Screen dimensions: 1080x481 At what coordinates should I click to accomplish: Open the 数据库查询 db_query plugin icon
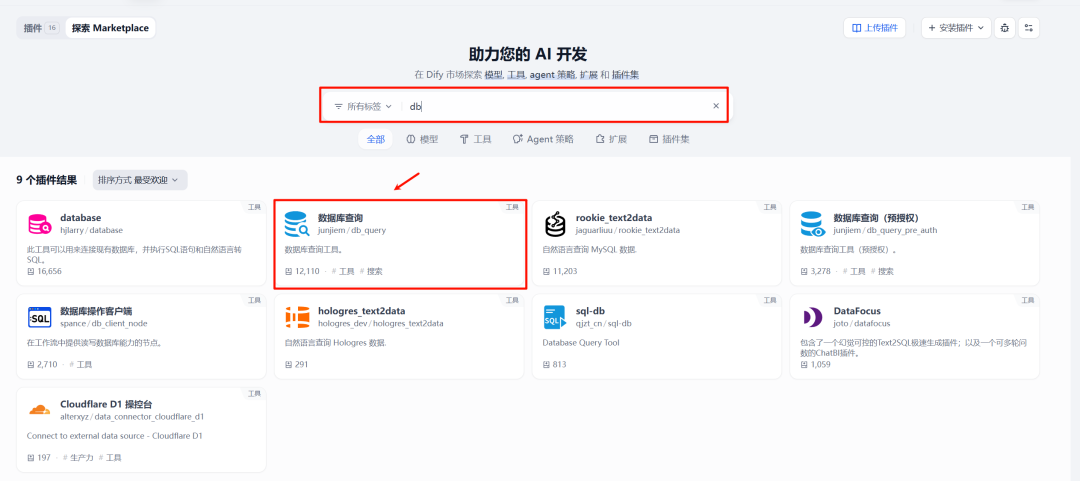(x=297, y=224)
